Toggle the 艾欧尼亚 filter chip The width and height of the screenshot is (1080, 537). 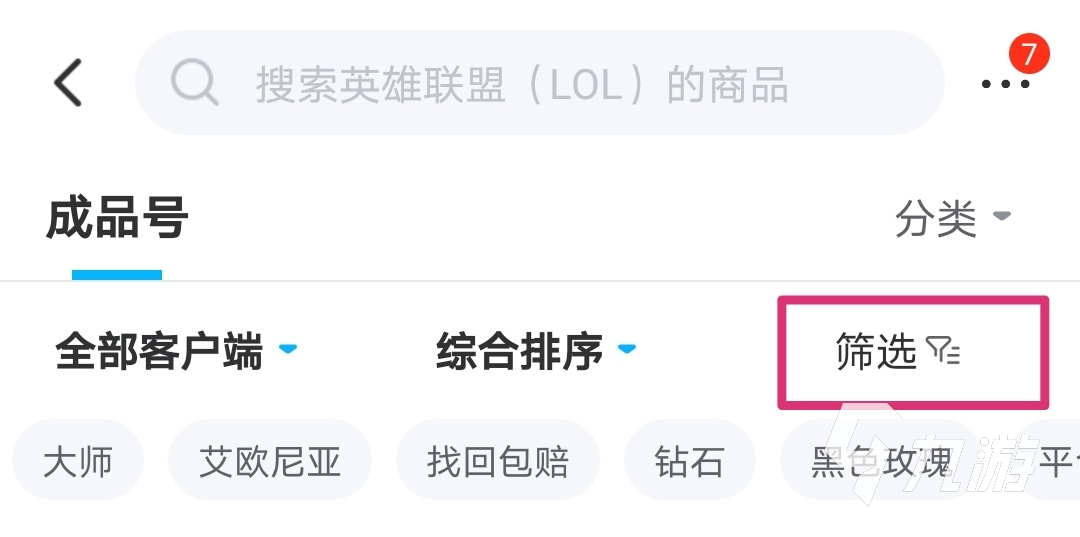coord(270,462)
